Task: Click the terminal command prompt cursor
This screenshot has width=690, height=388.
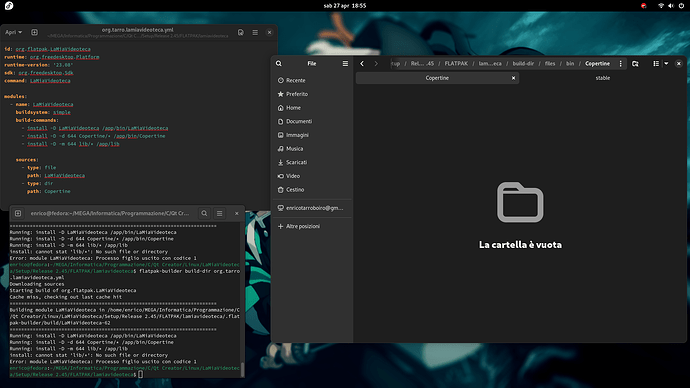Action: tap(140, 374)
